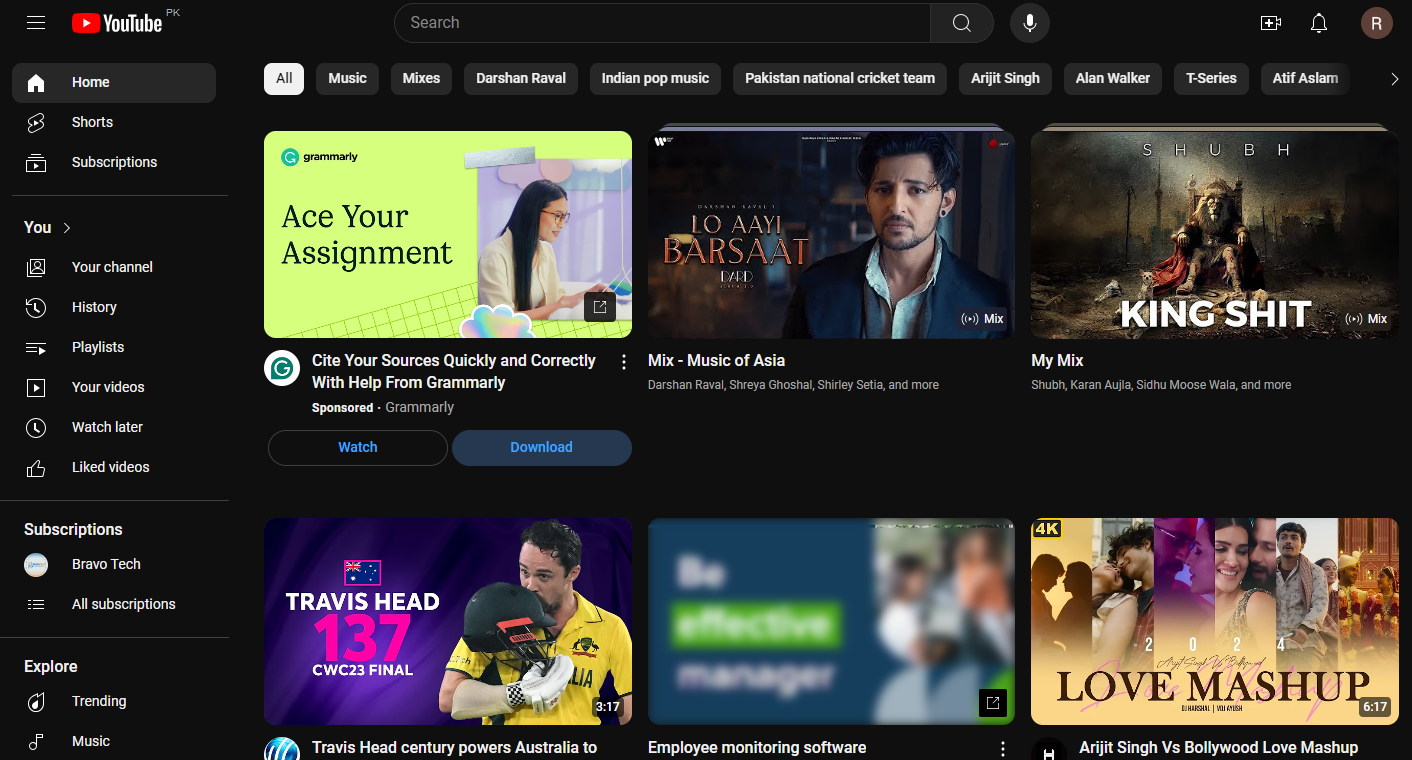This screenshot has width=1412, height=760.
Task: Open the Create video icon
Action: click(1271, 23)
